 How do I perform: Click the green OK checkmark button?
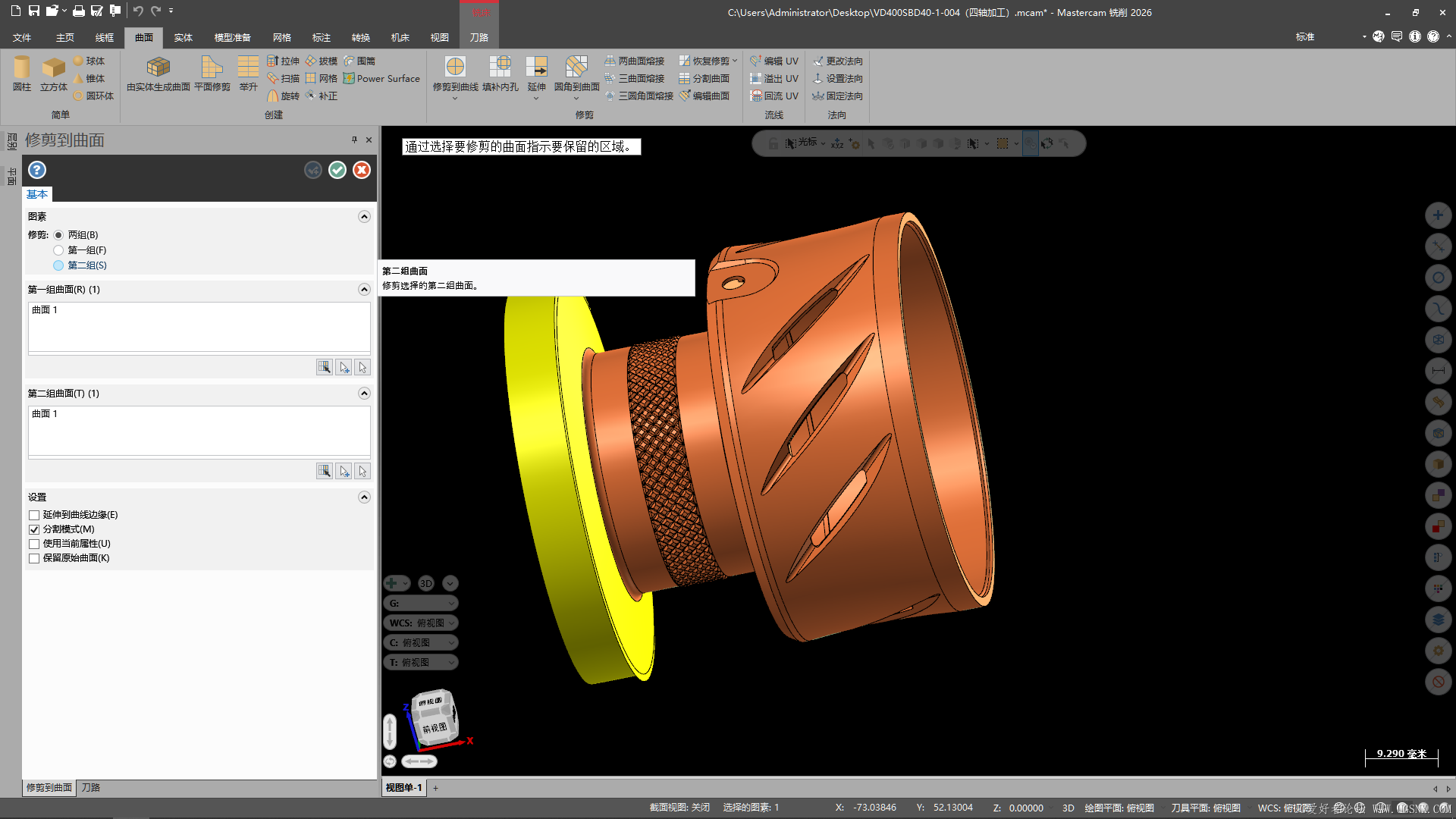[337, 170]
